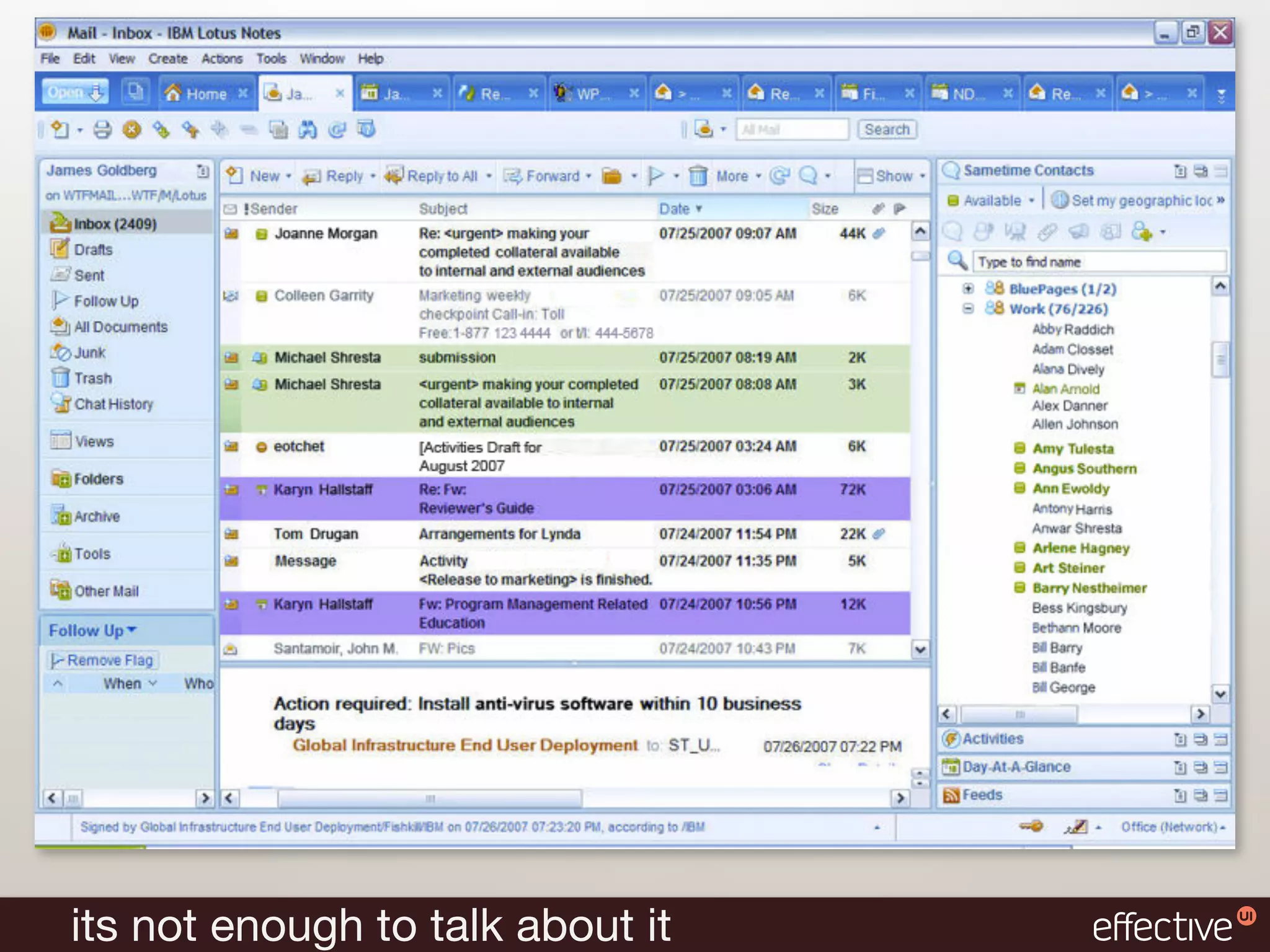Click the Remove Flag button
This screenshot has width=1270, height=952.
103,660
